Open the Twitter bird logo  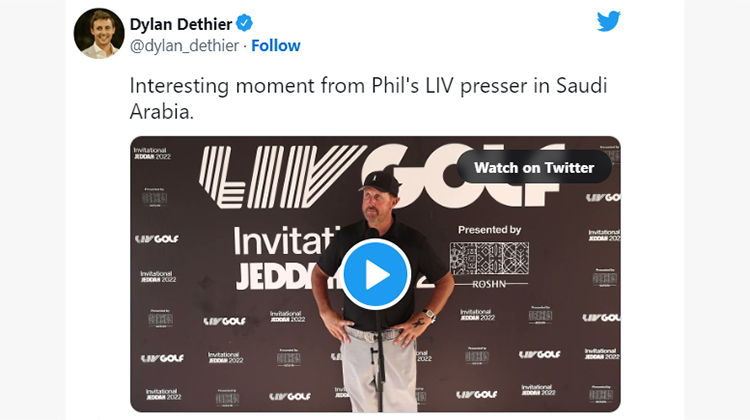(x=608, y=21)
